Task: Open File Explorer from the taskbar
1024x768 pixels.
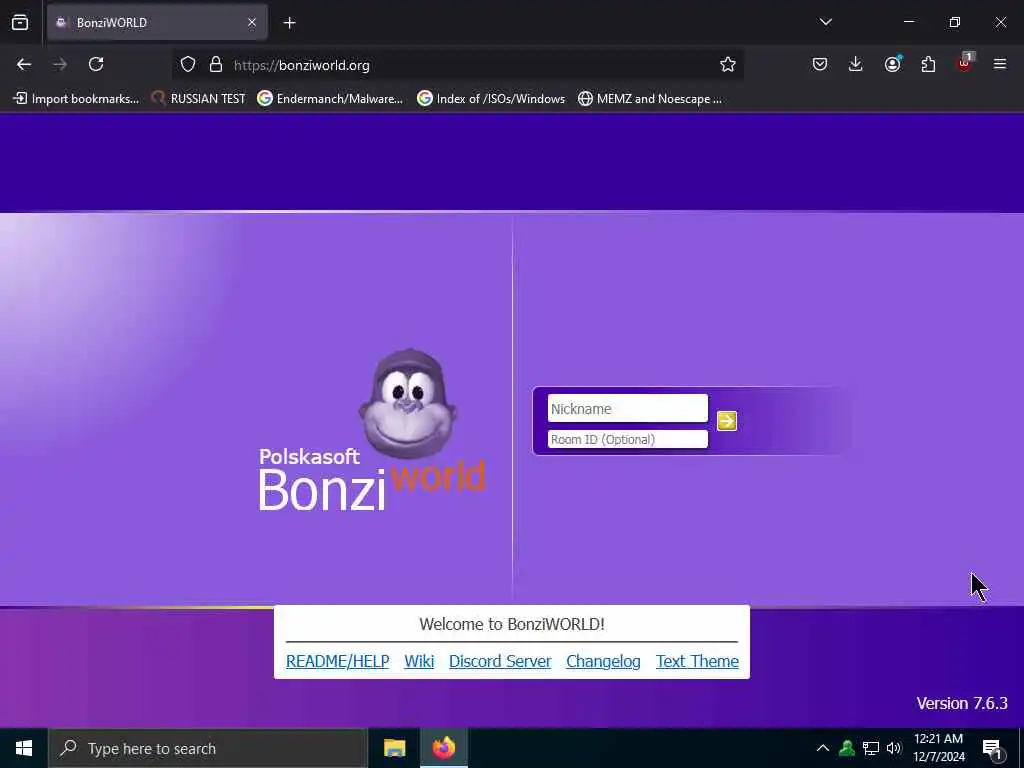Action: coord(394,748)
